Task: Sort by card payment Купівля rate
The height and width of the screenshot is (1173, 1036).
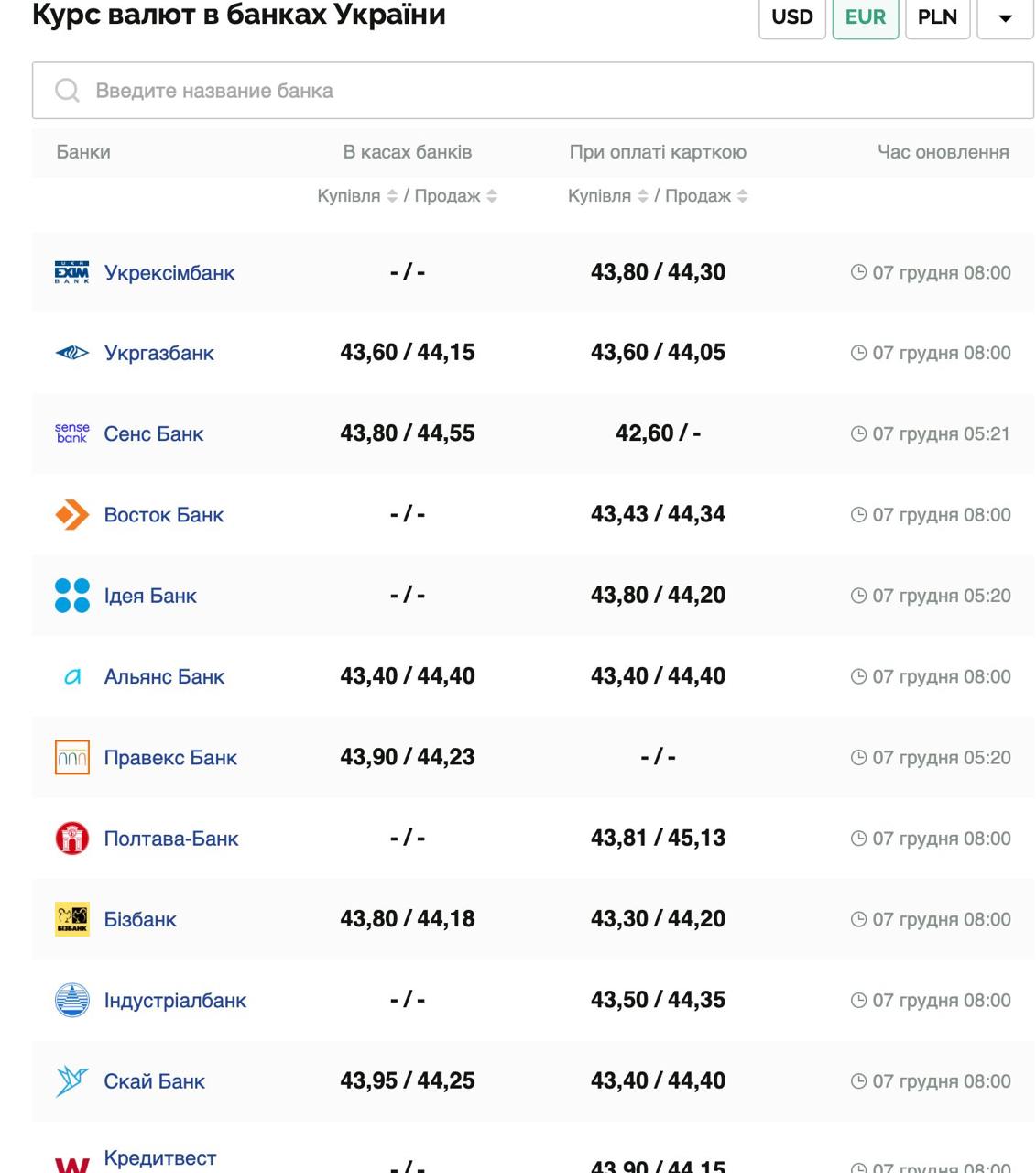Action: (642, 196)
